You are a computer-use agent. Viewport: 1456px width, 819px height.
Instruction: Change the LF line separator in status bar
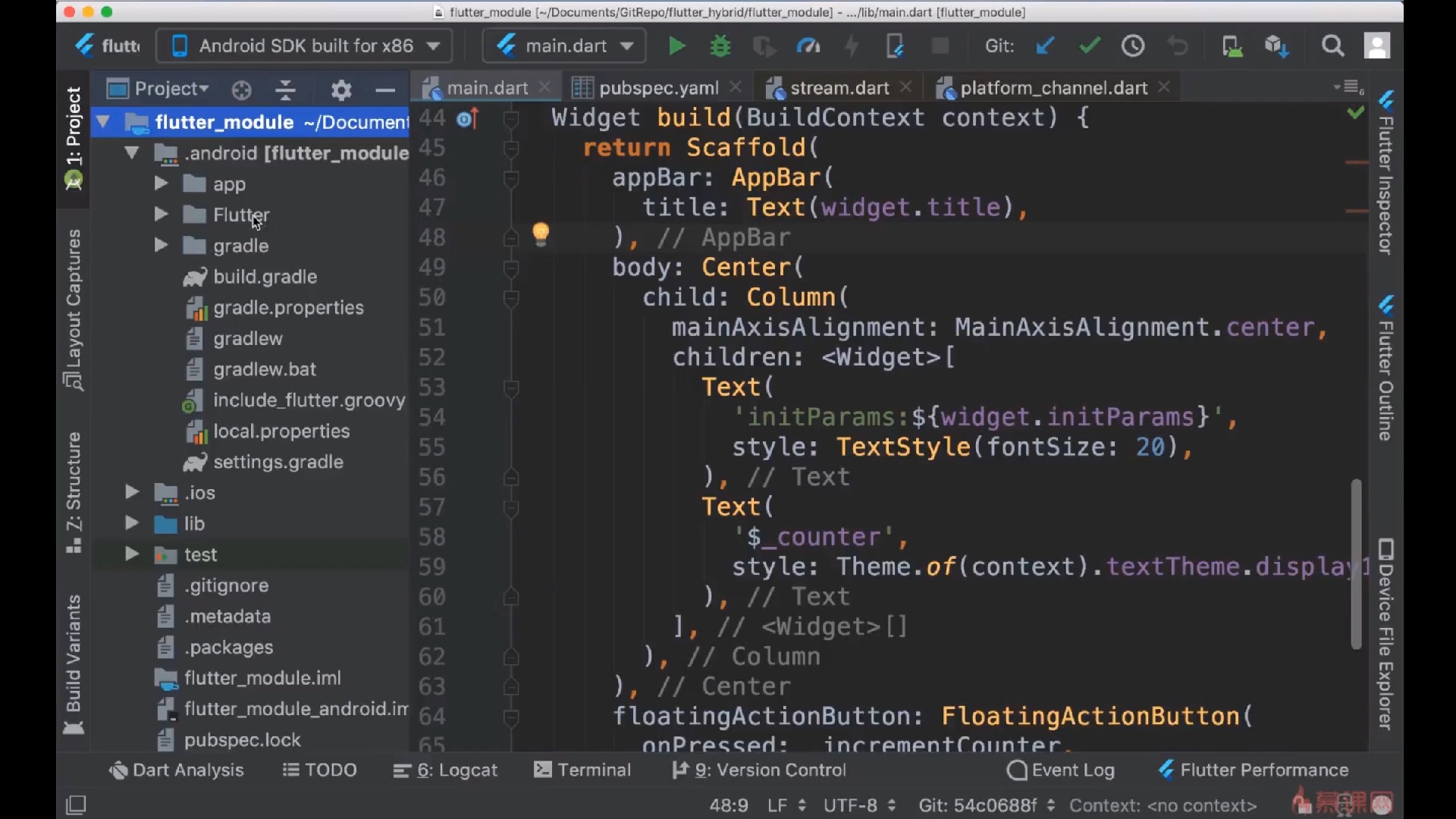point(786,805)
